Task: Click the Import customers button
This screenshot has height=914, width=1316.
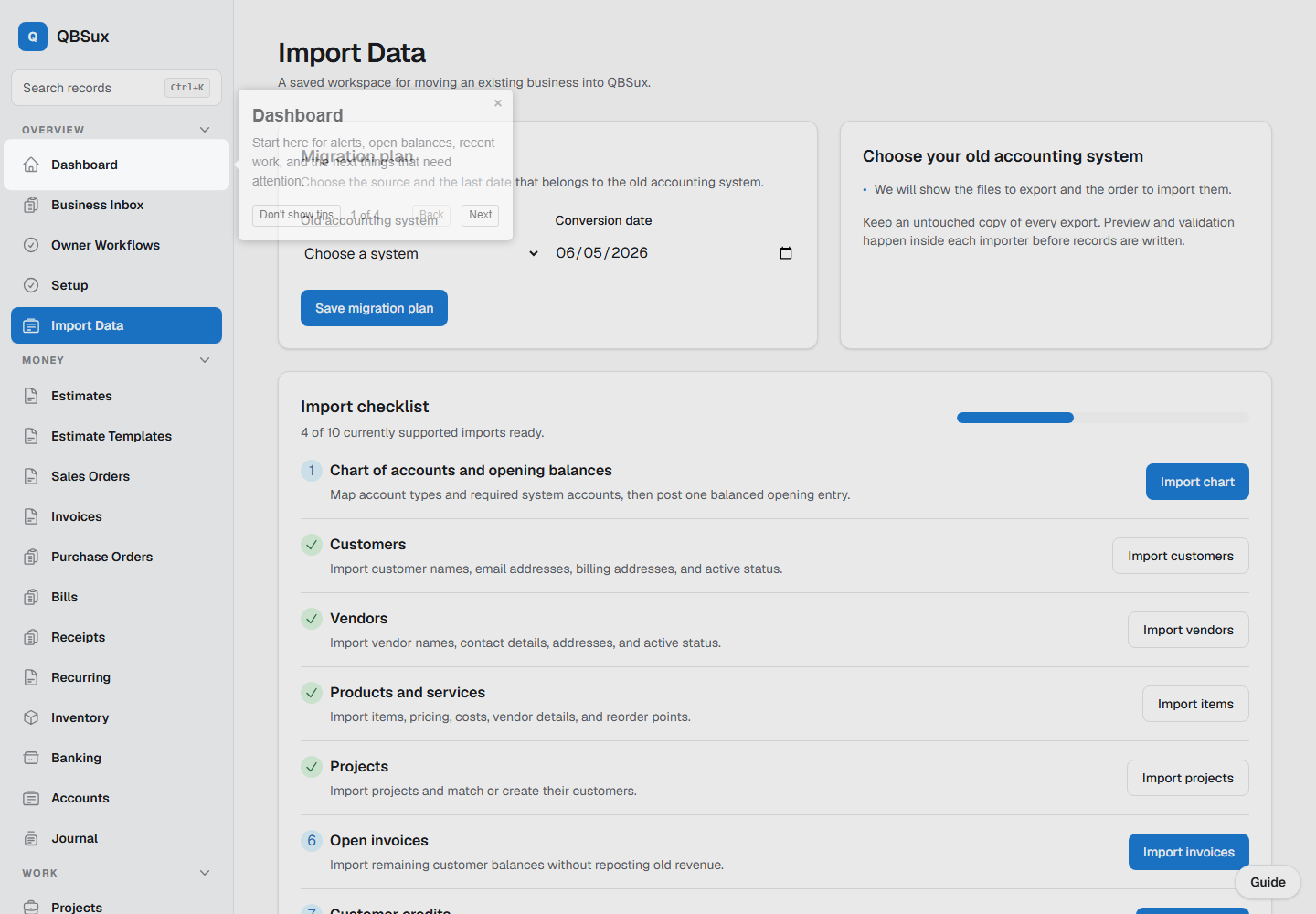Action: [x=1181, y=556]
